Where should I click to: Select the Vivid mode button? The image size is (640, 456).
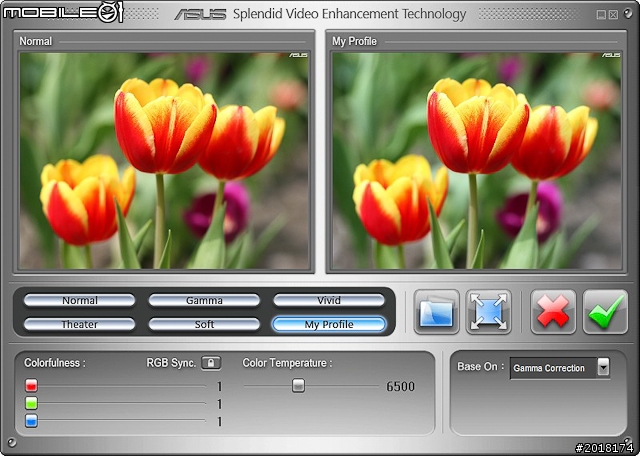click(329, 300)
